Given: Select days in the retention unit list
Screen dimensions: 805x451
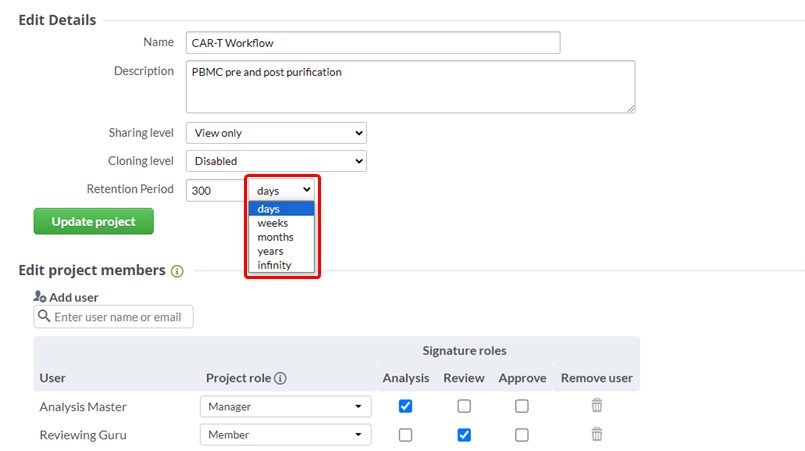Looking at the screenshot, I should [281, 209].
